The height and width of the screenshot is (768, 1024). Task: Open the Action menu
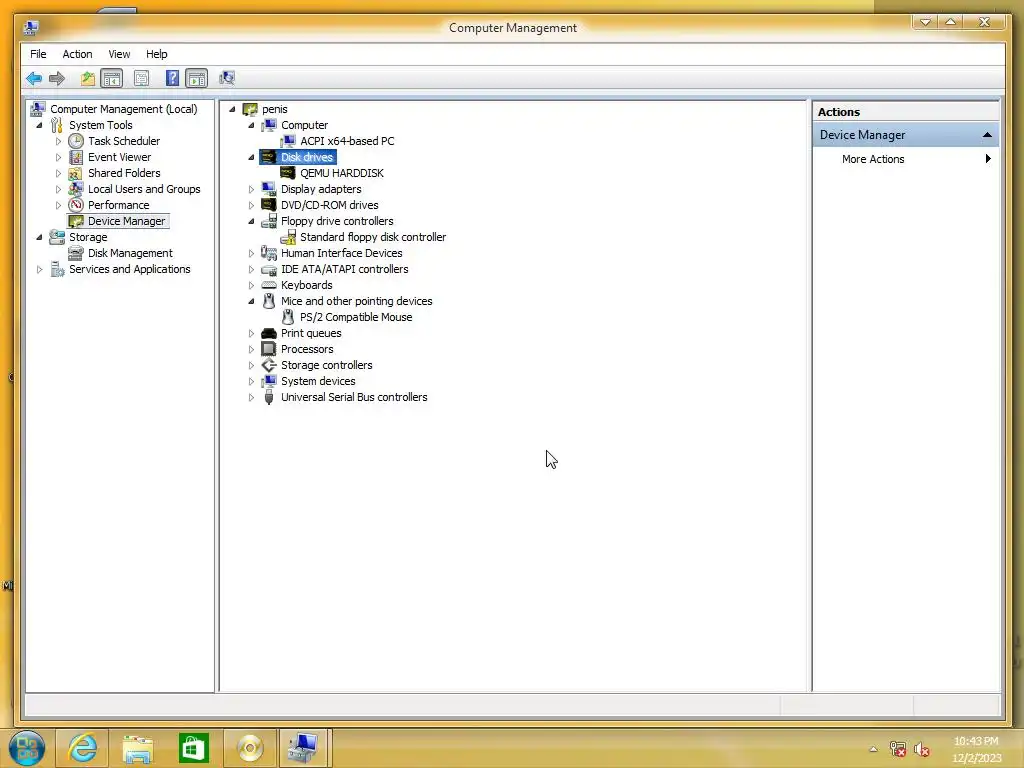(x=77, y=54)
